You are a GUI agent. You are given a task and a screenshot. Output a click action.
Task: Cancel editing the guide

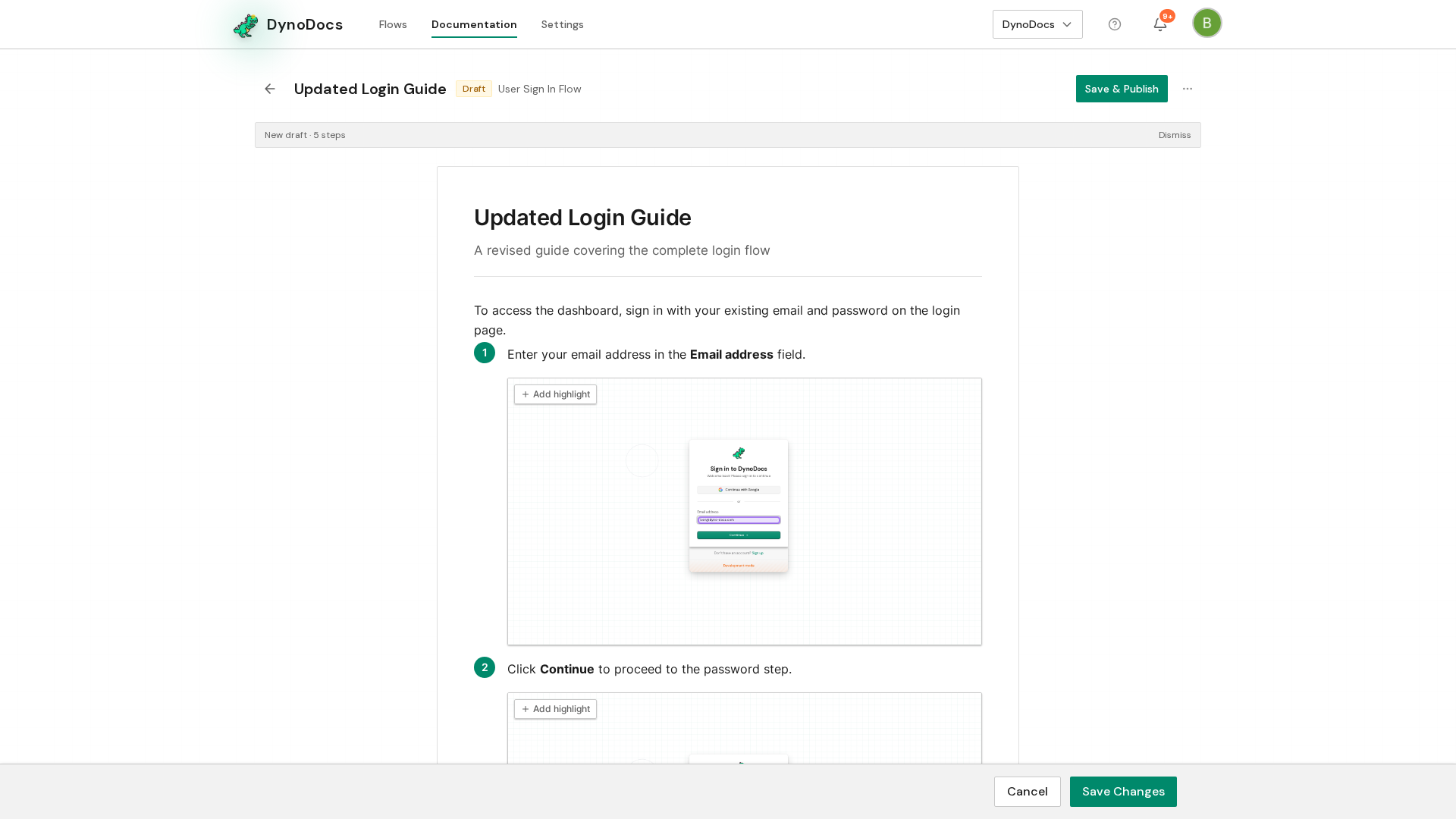tap(1028, 792)
